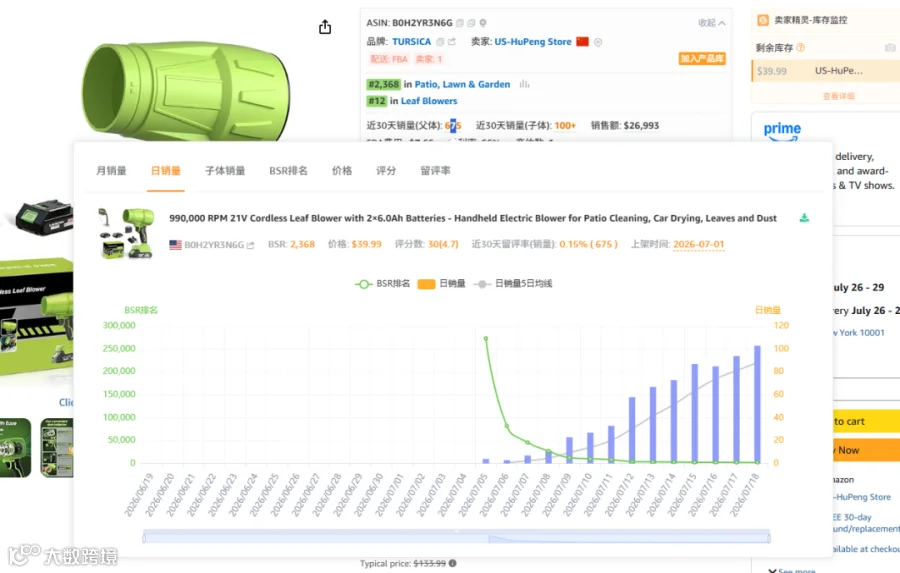This screenshot has width=900, height=573.
Task: Open the 子体销量 tab
Action: tap(225, 171)
